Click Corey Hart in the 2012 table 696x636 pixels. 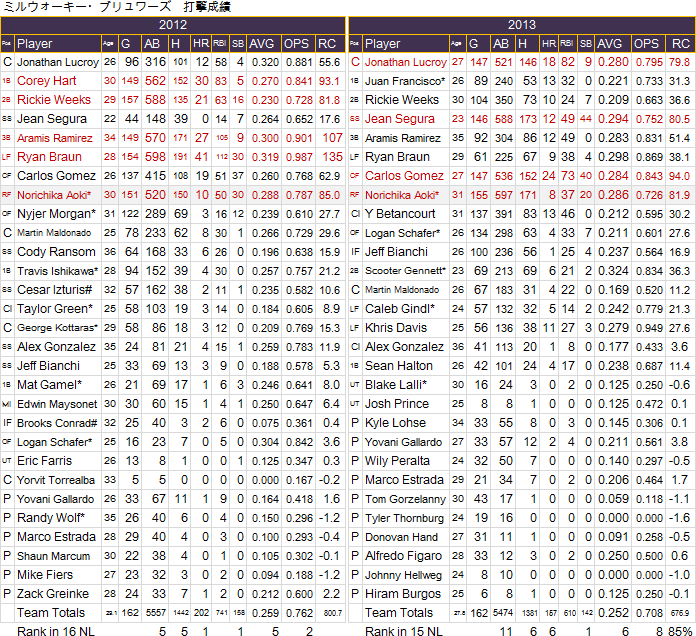point(47,81)
